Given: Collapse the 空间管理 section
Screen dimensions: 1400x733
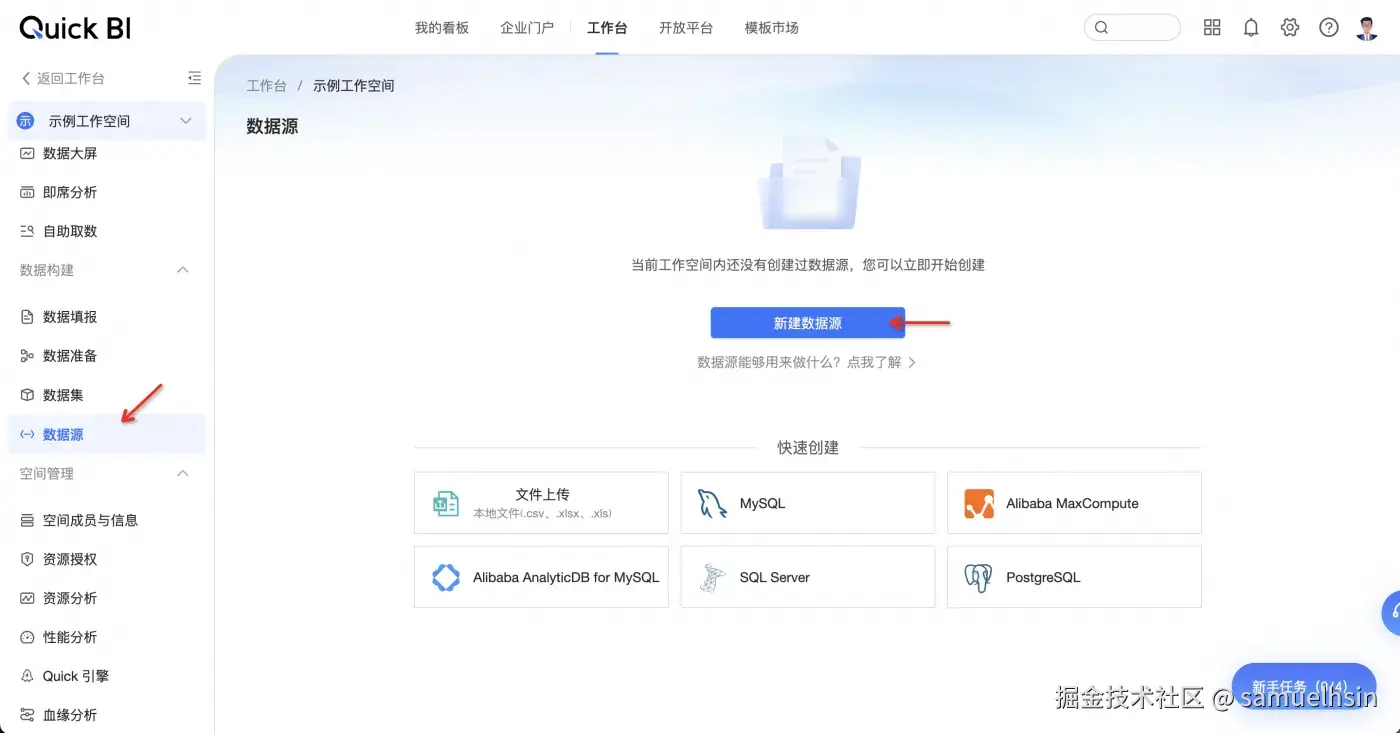Looking at the screenshot, I should (x=183, y=473).
